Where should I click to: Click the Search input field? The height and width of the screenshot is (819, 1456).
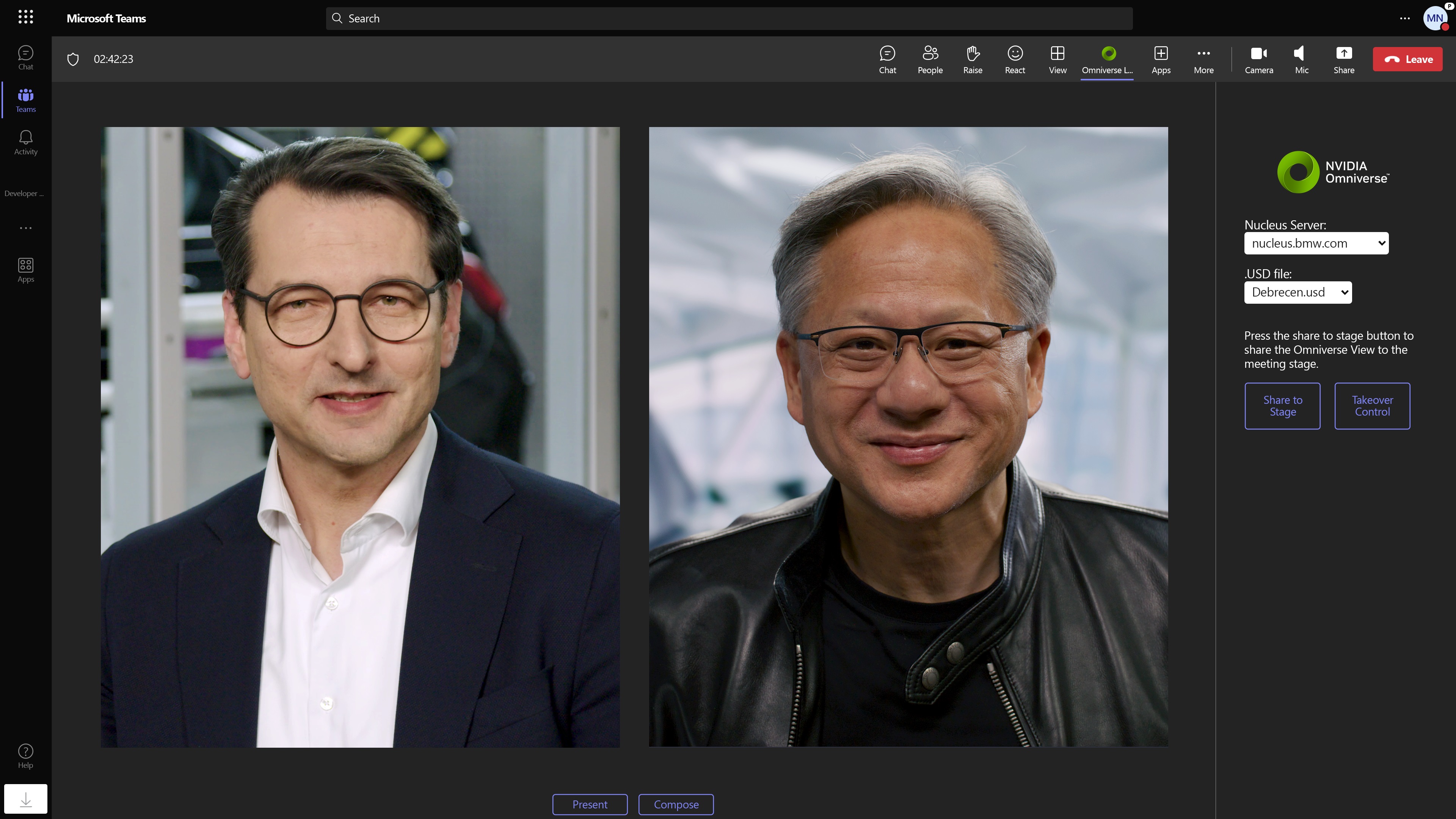(728, 18)
